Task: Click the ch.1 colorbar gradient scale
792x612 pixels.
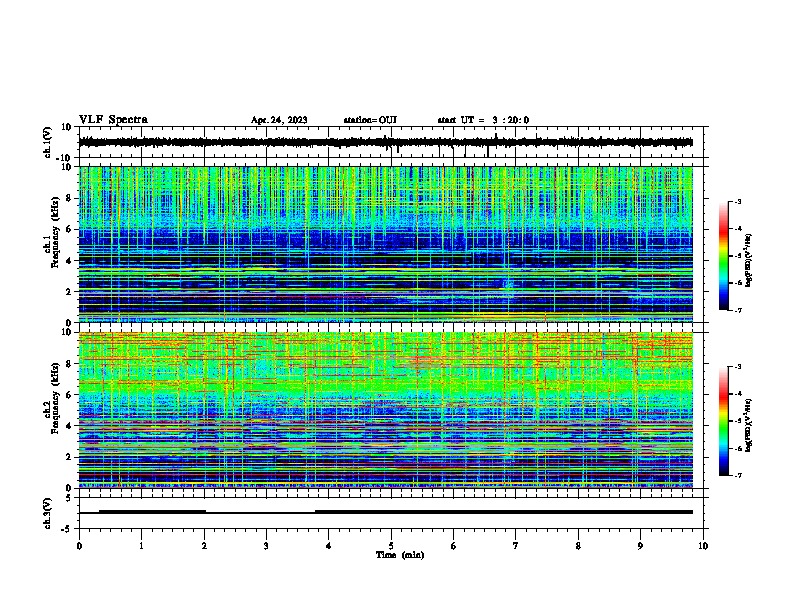Action: [x=723, y=256]
